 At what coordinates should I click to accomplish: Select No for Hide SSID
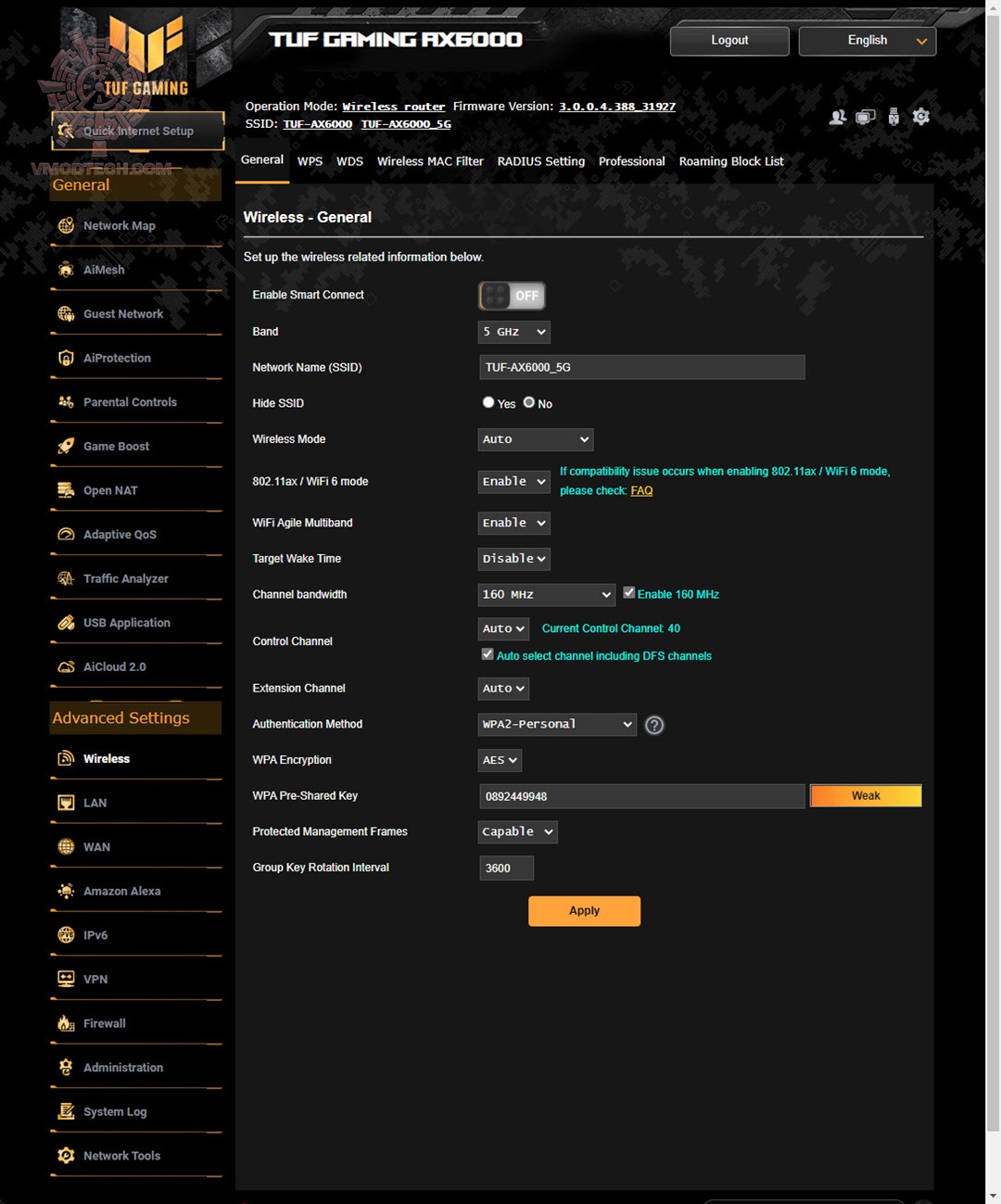click(x=529, y=402)
